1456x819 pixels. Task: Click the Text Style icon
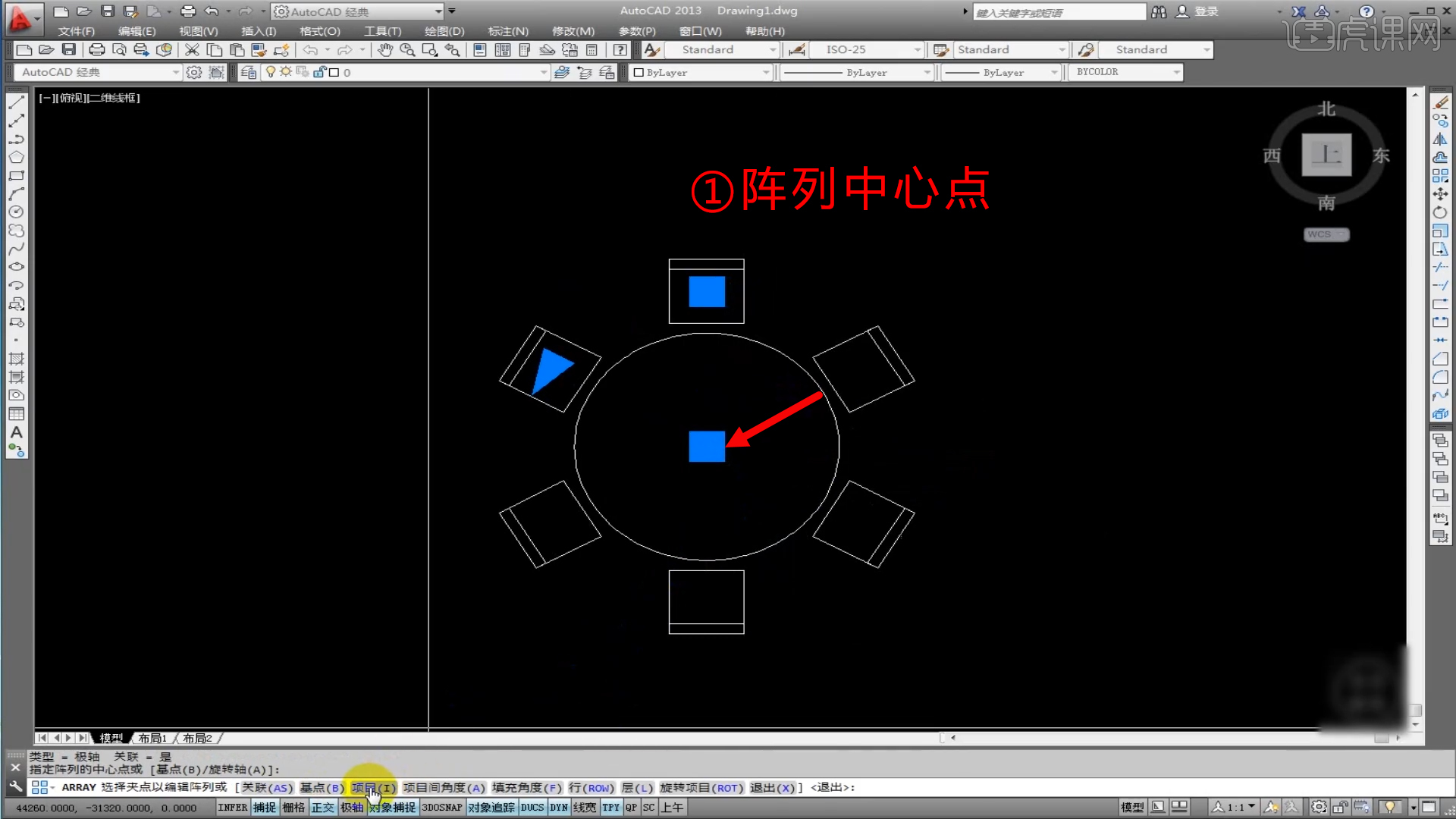click(651, 50)
